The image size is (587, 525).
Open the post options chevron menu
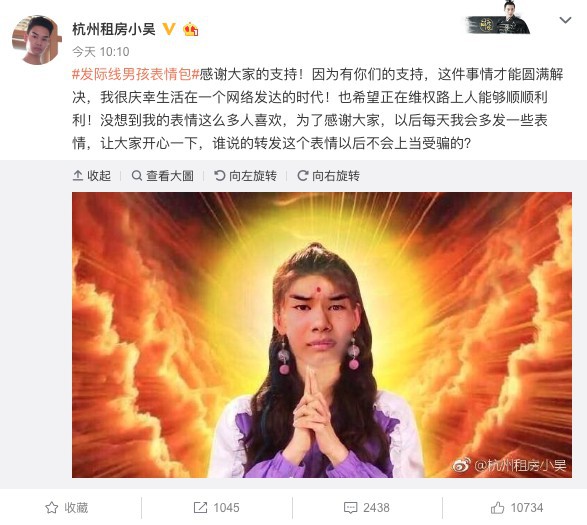[x=565, y=20]
